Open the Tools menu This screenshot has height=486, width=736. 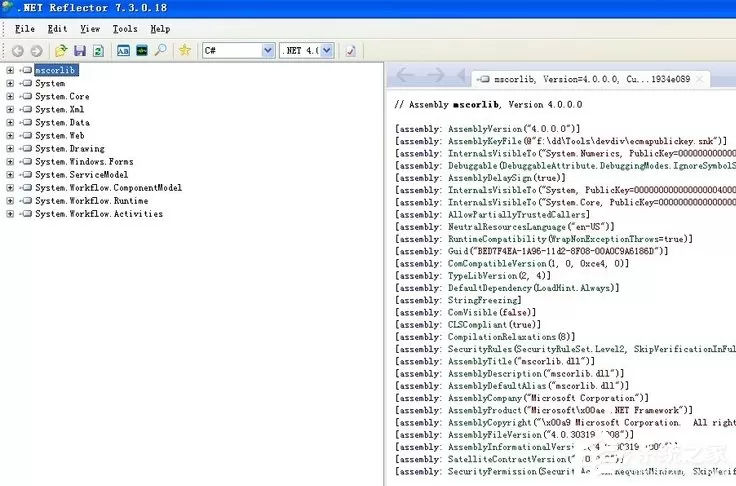[125, 29]
